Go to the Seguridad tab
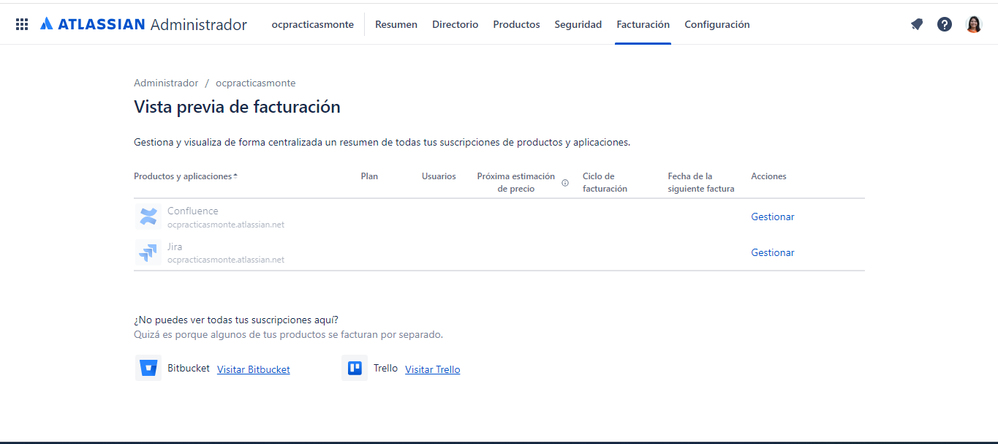 coord(578,25)
